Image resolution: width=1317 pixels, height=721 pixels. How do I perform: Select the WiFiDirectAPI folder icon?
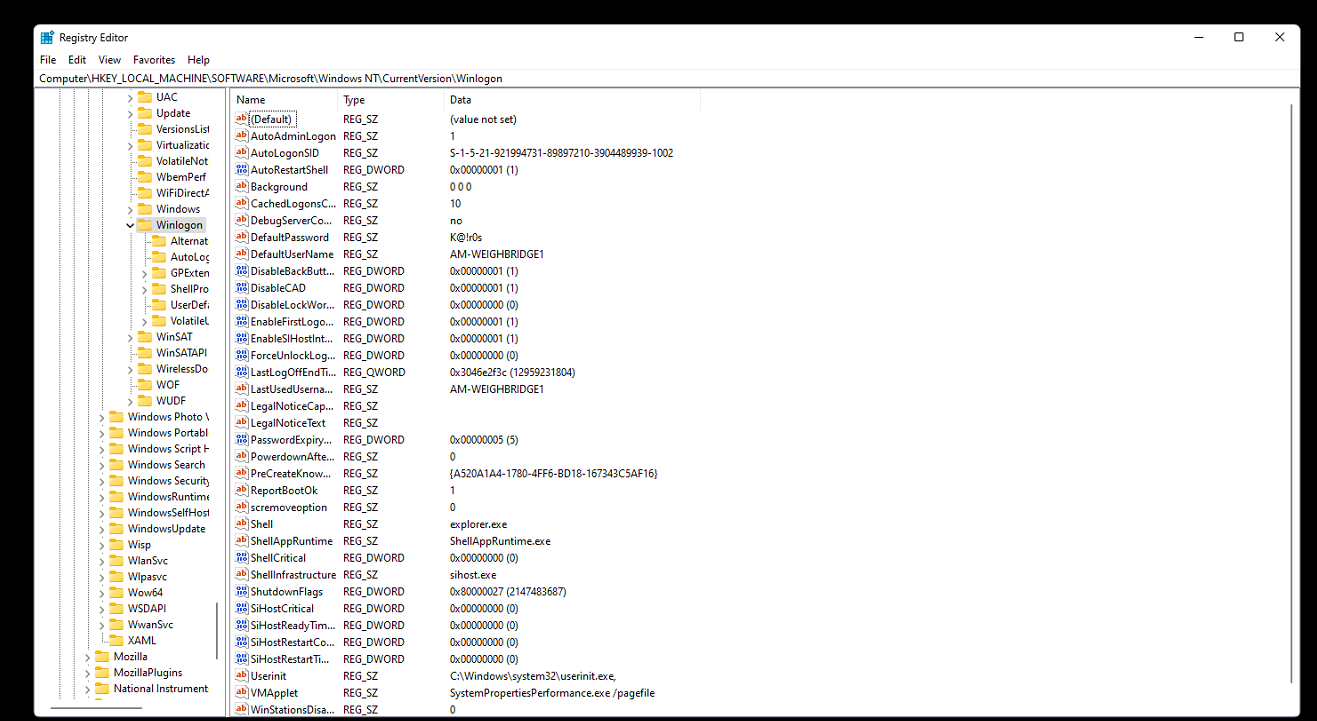pos(145,193)
